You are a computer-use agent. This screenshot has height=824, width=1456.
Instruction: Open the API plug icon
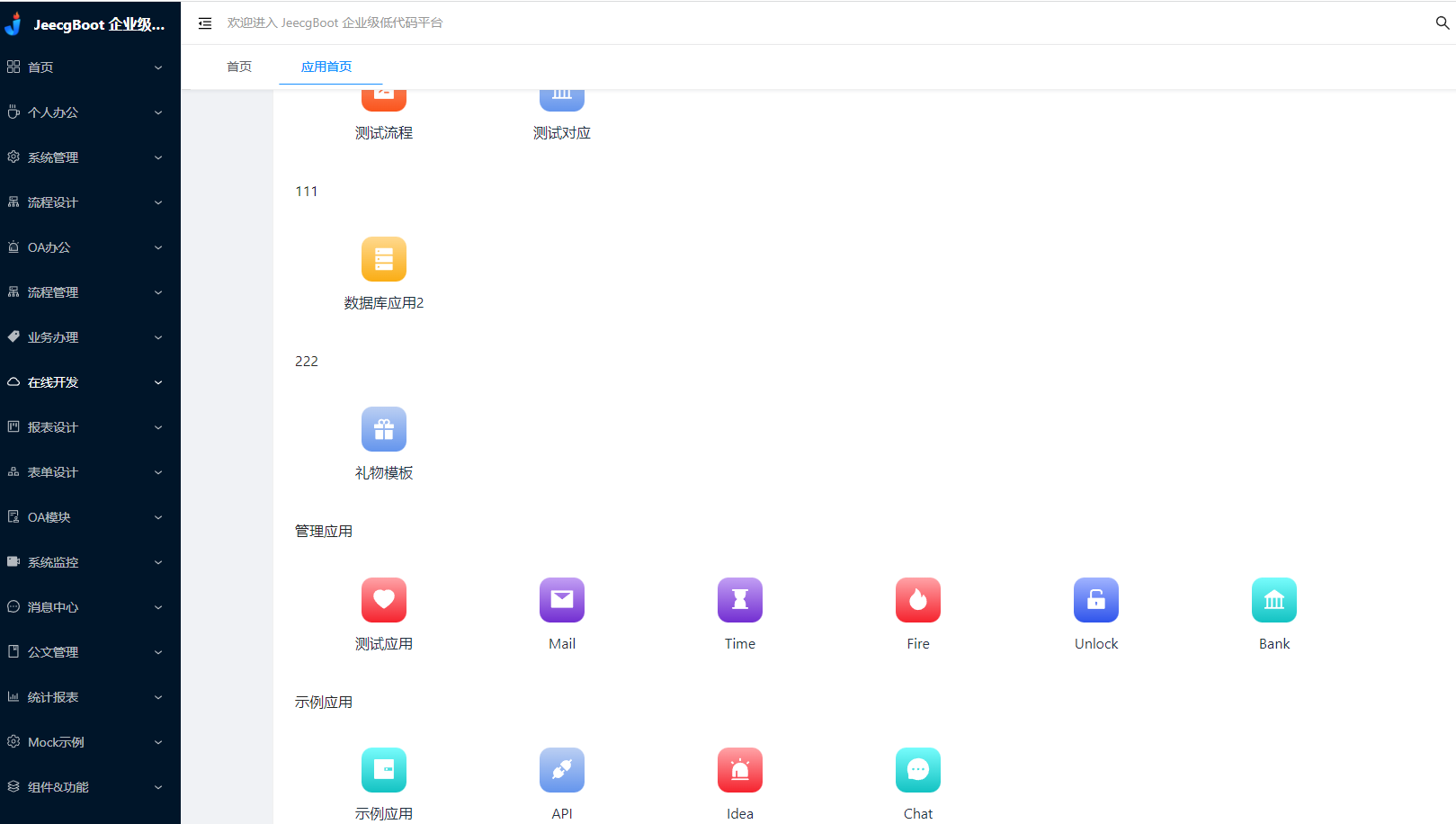562,770
